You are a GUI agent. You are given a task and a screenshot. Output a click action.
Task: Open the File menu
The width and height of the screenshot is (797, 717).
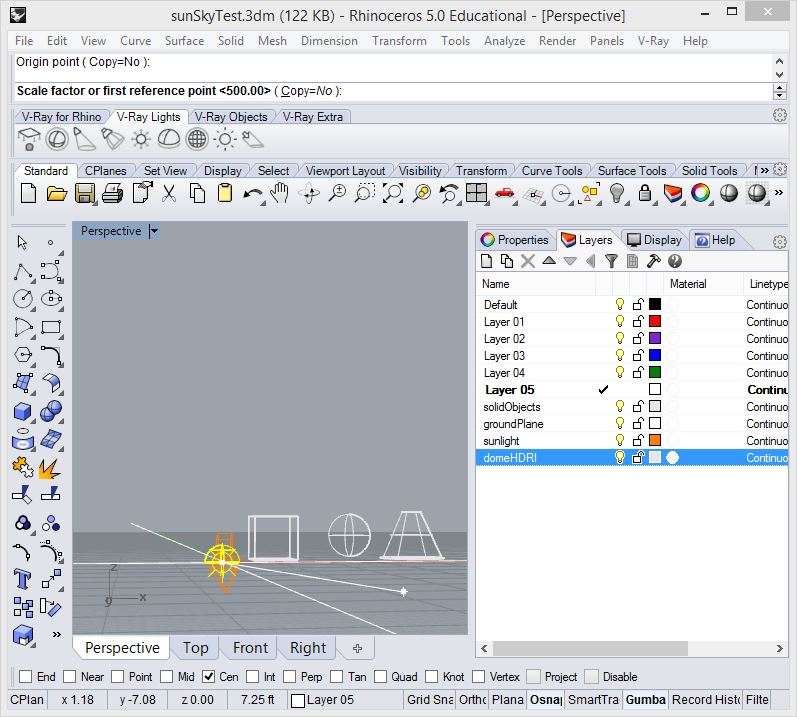[24, 41]
